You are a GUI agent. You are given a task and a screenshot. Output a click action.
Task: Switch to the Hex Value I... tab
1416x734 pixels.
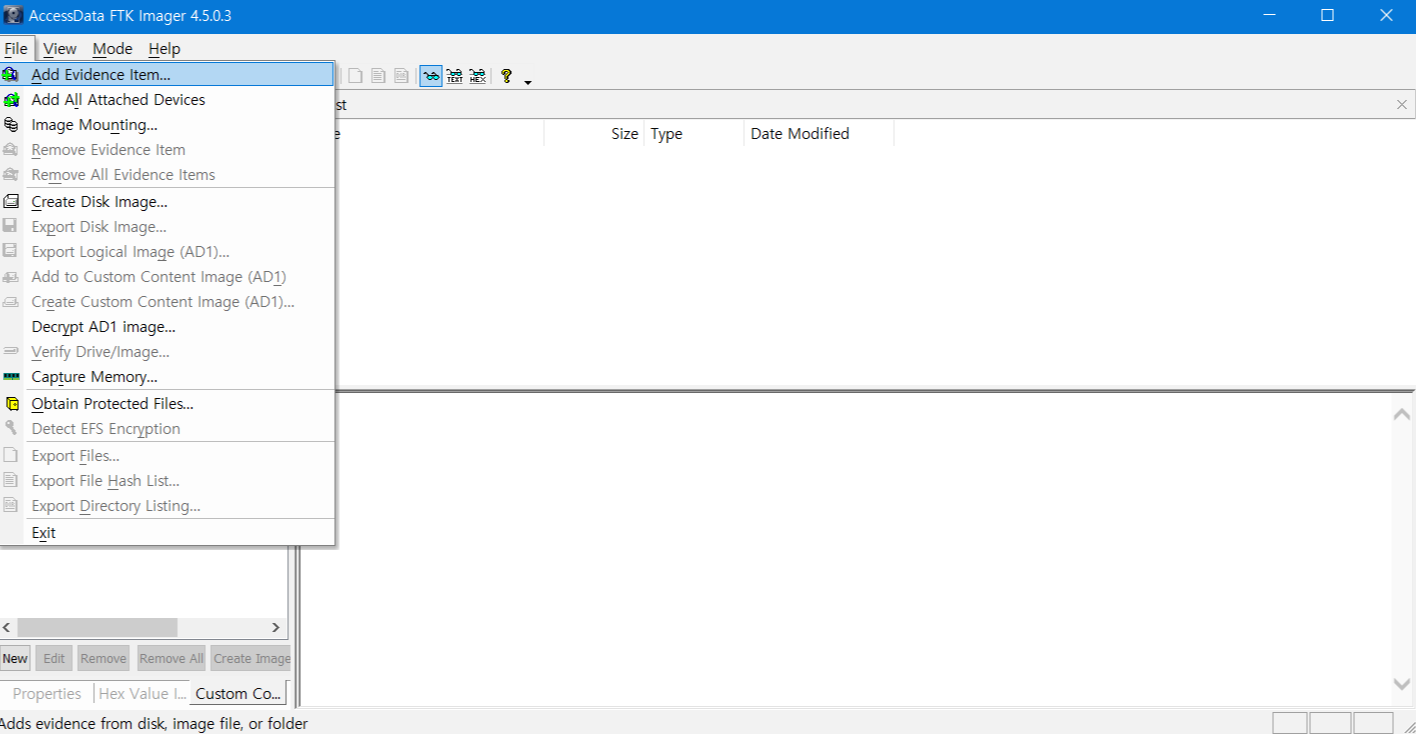tap(142, 693)
